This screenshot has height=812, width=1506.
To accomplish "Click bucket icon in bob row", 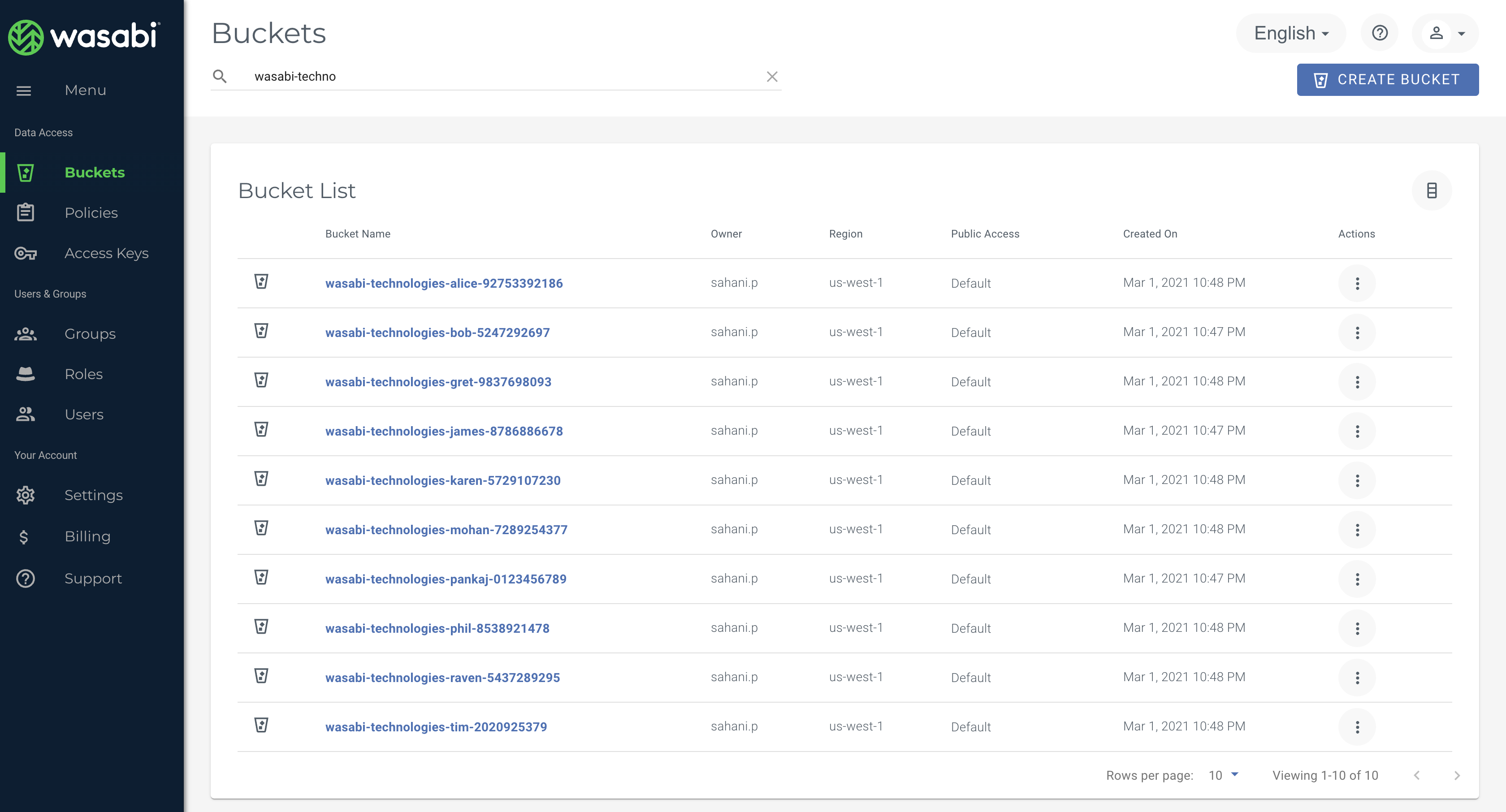I will [261, 330].
